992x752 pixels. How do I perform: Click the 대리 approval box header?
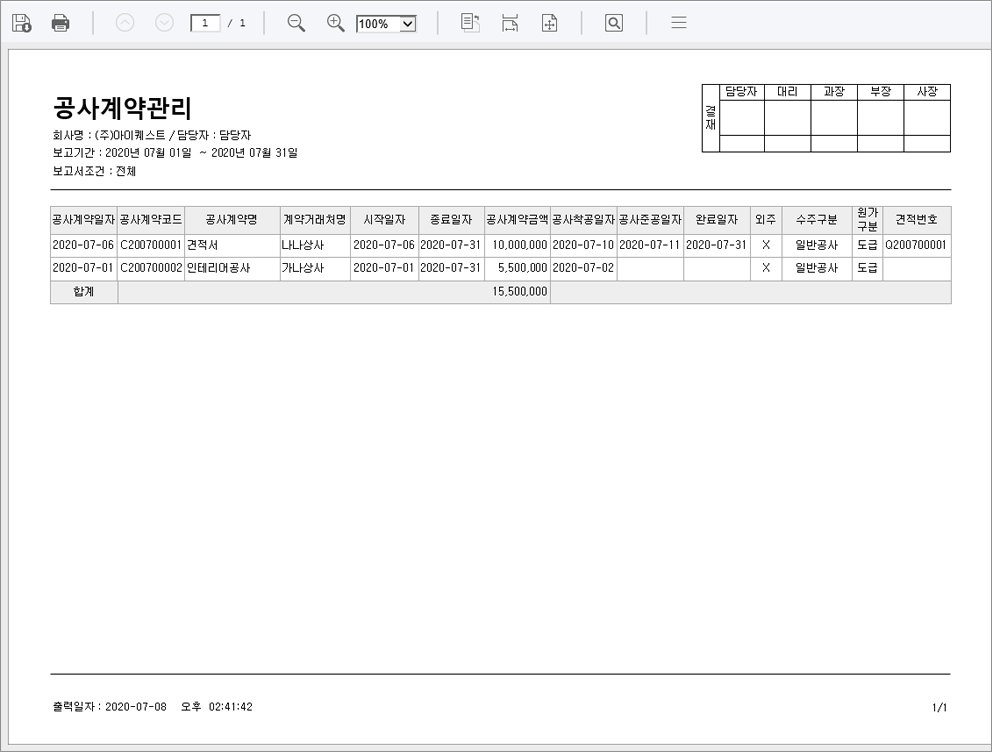[x=788, y=92]
